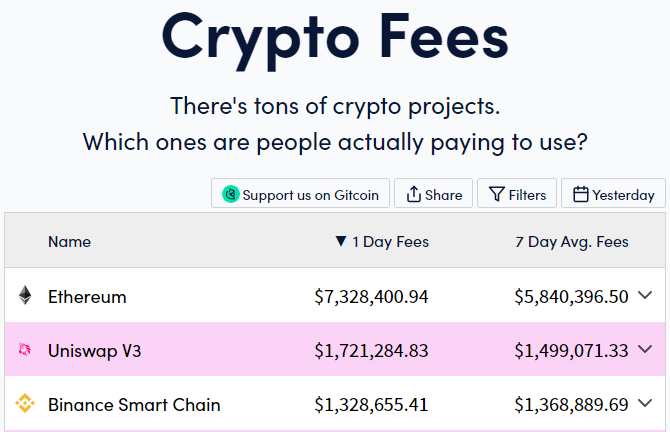The height and width of the screenshot is (432, 670).
Task: Click the funnel filter icon
Action: tap(496, 195)
